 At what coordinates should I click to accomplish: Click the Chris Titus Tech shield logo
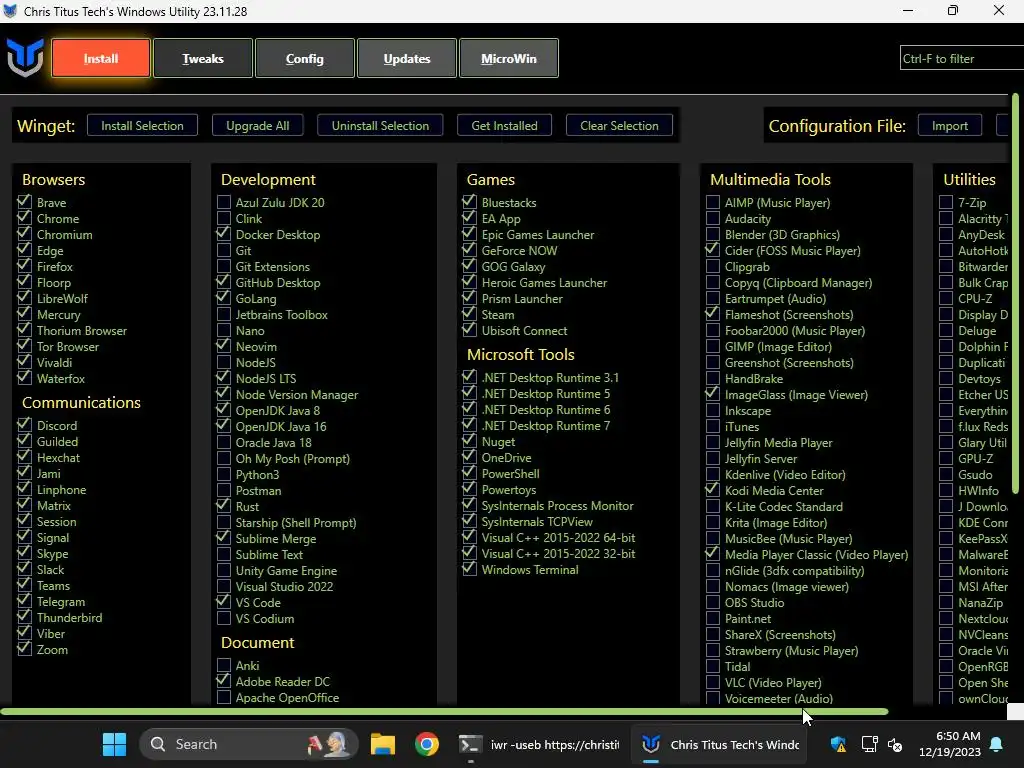[x=25, y=57]
